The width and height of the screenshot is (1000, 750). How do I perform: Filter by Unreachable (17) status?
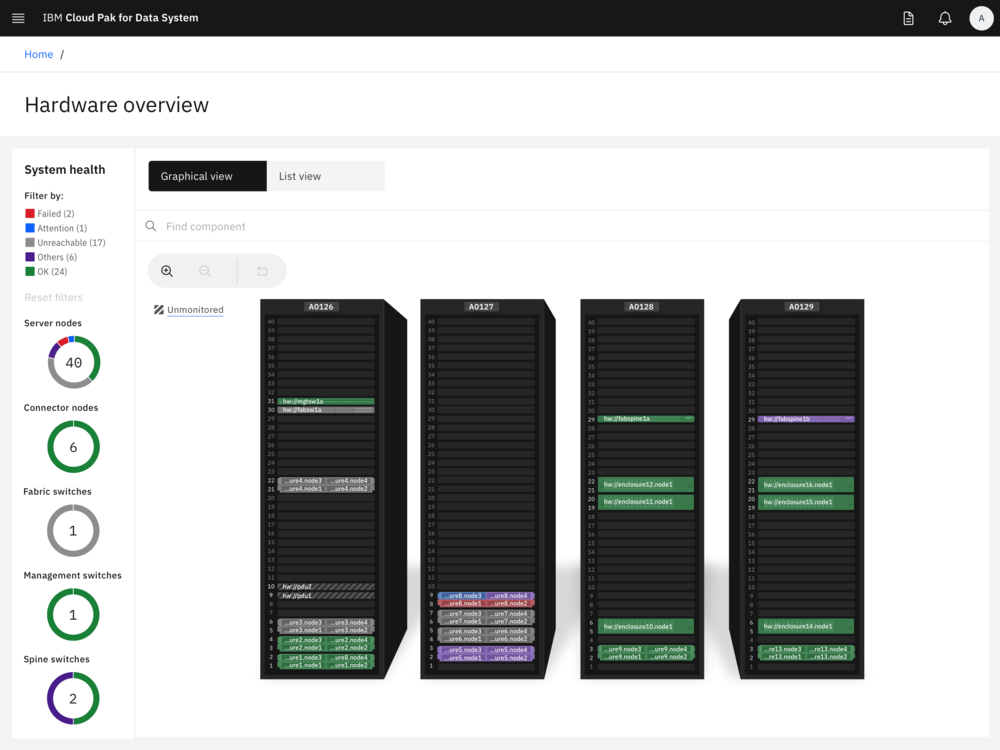(65, 243)
